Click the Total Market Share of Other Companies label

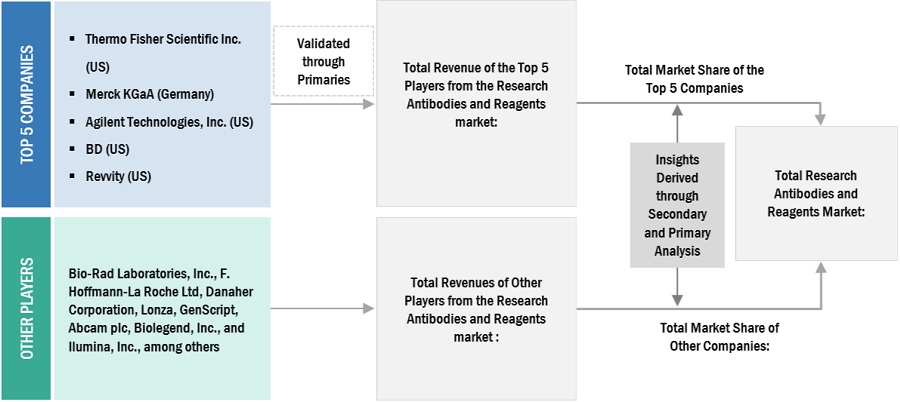click(719, 336)
